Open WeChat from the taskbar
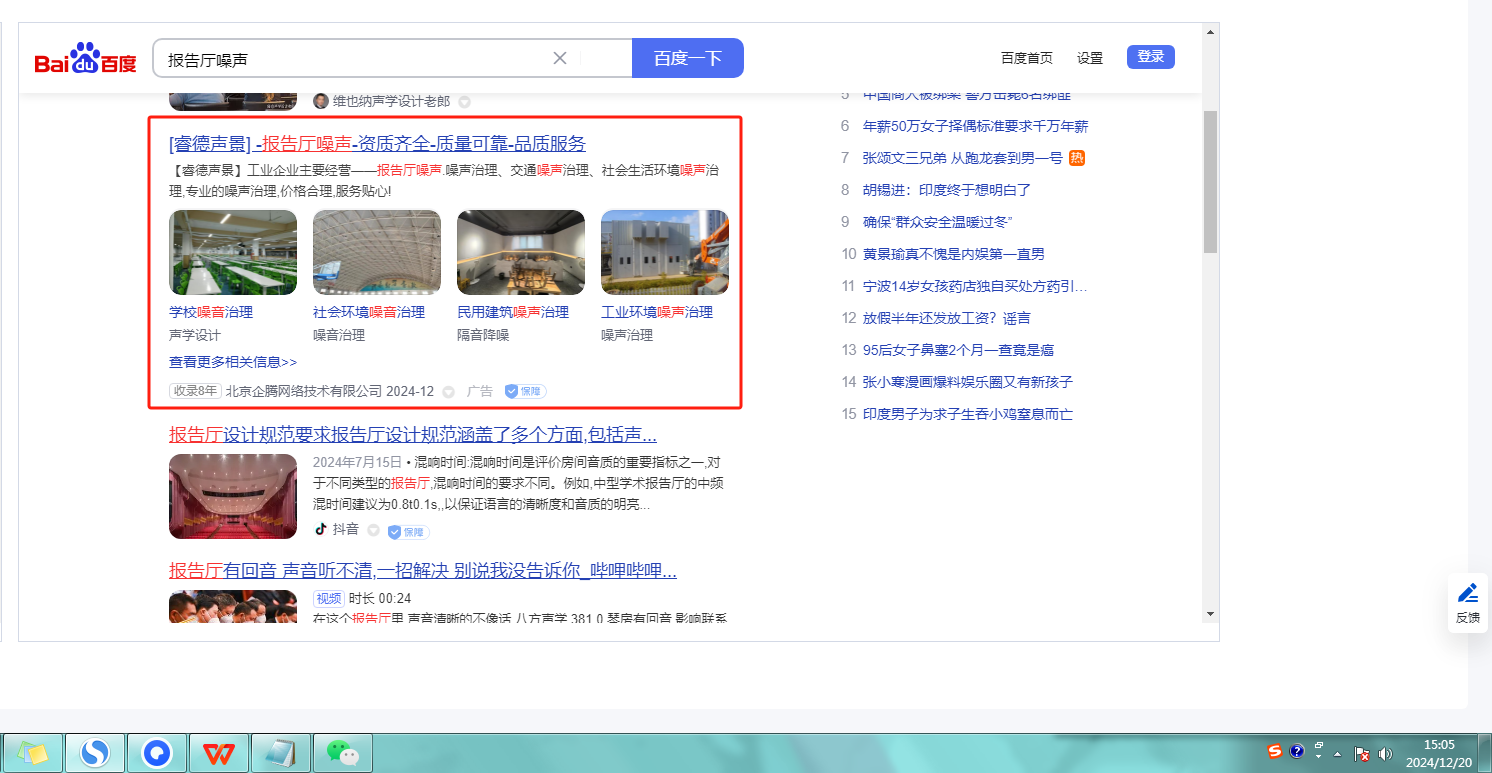Viewport: 1492px width, 773px height. [343, 752]
